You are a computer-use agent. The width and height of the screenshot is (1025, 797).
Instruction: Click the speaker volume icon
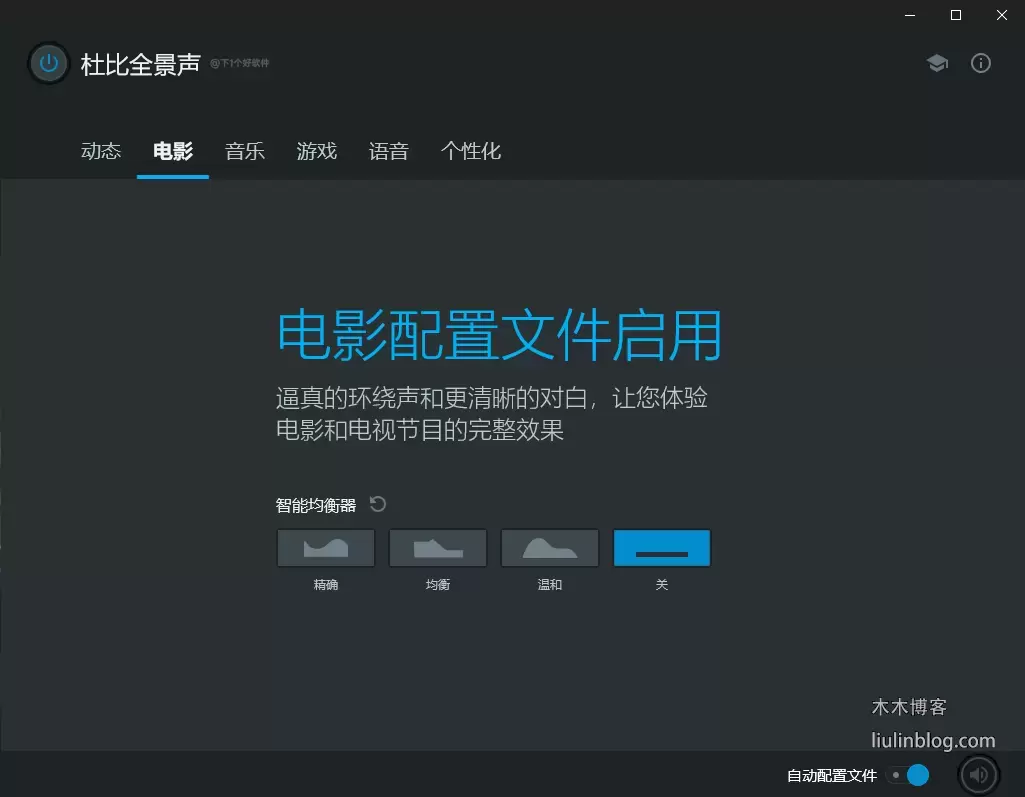coord(979,774)
